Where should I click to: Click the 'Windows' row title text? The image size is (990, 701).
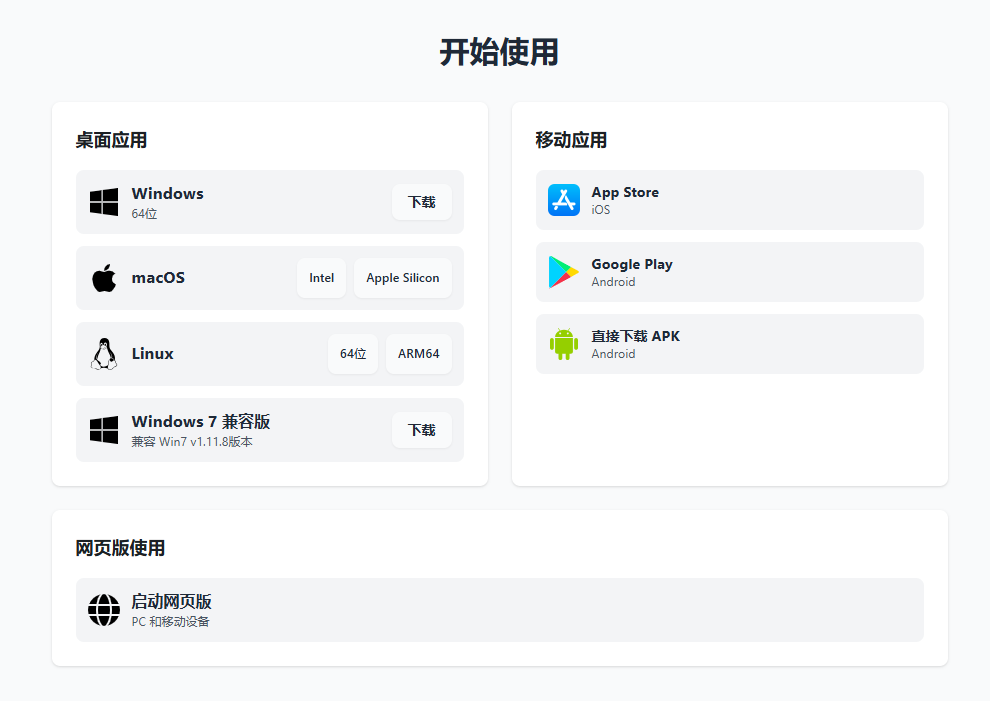click(167, 193)
